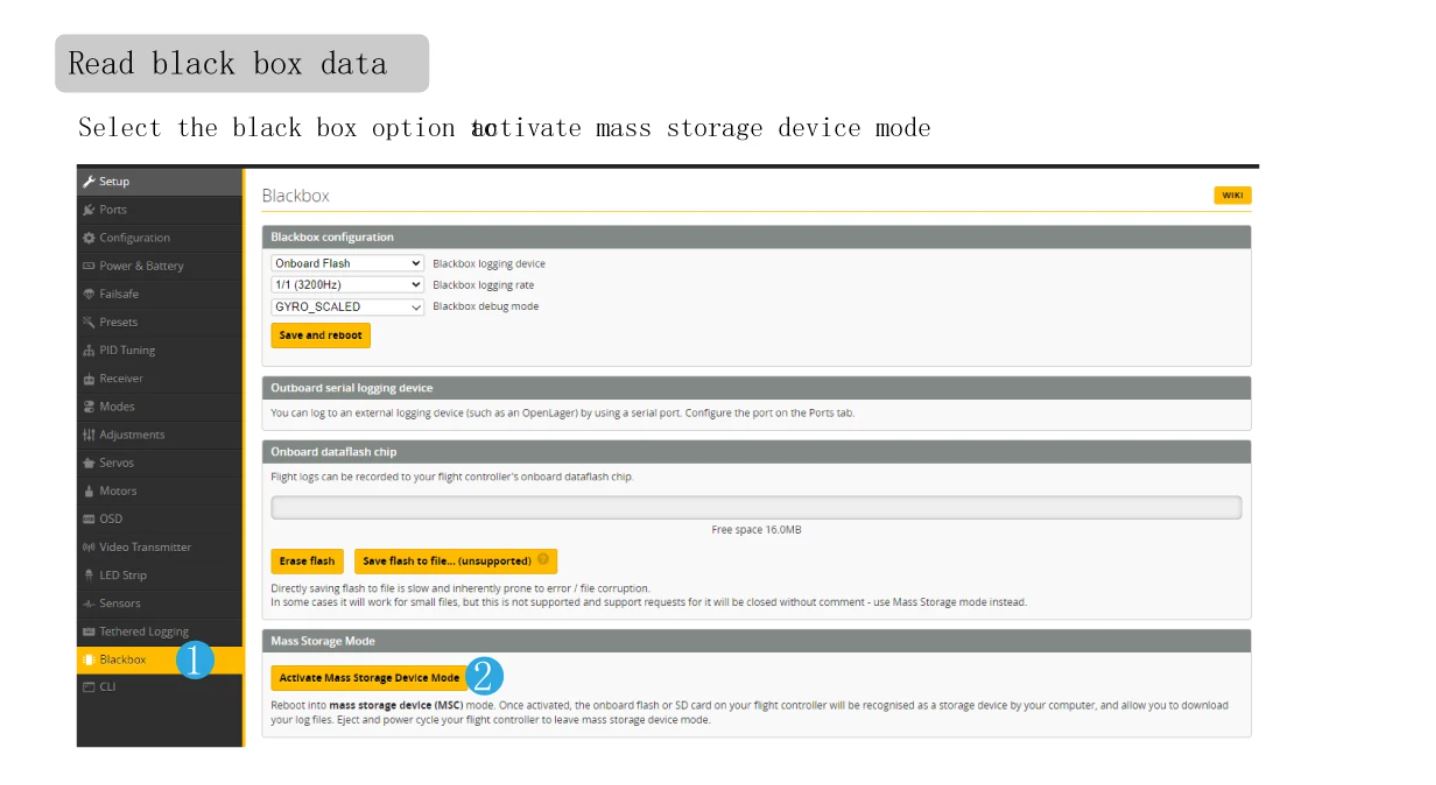
Task: Click the CLI terminal icon
Action: point(88,687)
